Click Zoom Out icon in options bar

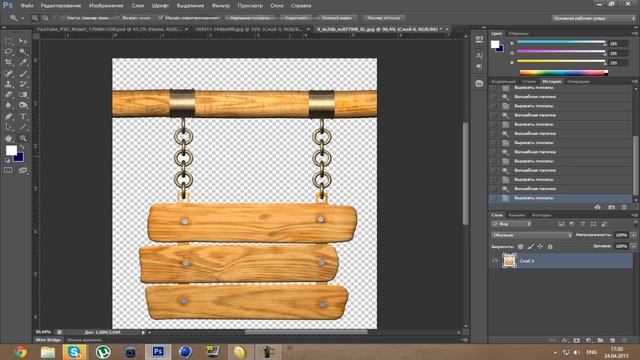[45, 18]
